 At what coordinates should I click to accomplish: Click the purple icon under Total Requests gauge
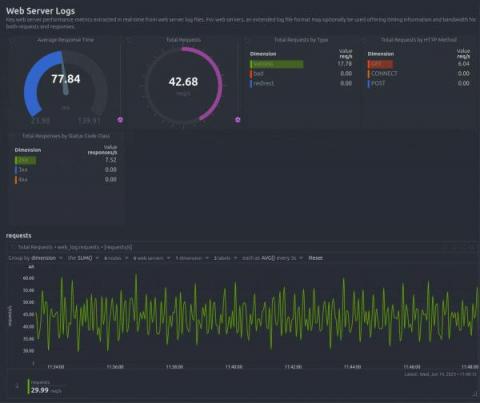pos(238,120)
